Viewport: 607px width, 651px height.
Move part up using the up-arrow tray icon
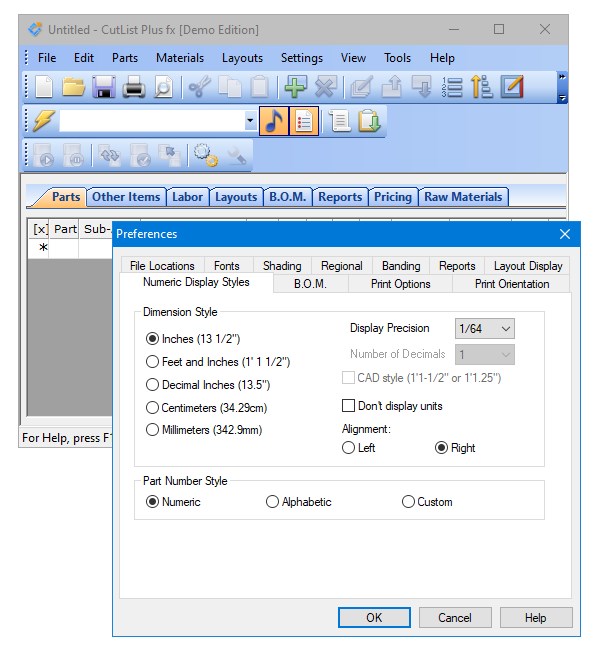click(392, 87)
